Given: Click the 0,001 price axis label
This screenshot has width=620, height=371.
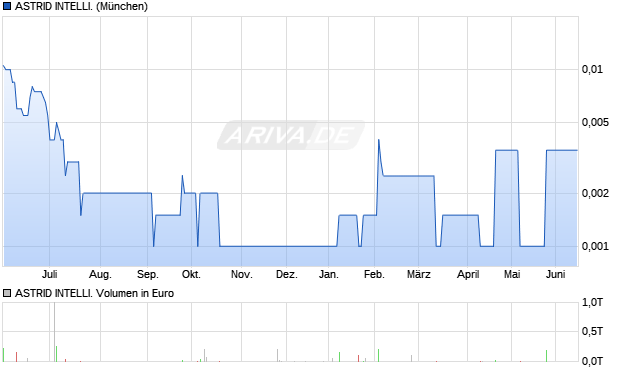Looking at the screenshot, I should pos(595,246).
